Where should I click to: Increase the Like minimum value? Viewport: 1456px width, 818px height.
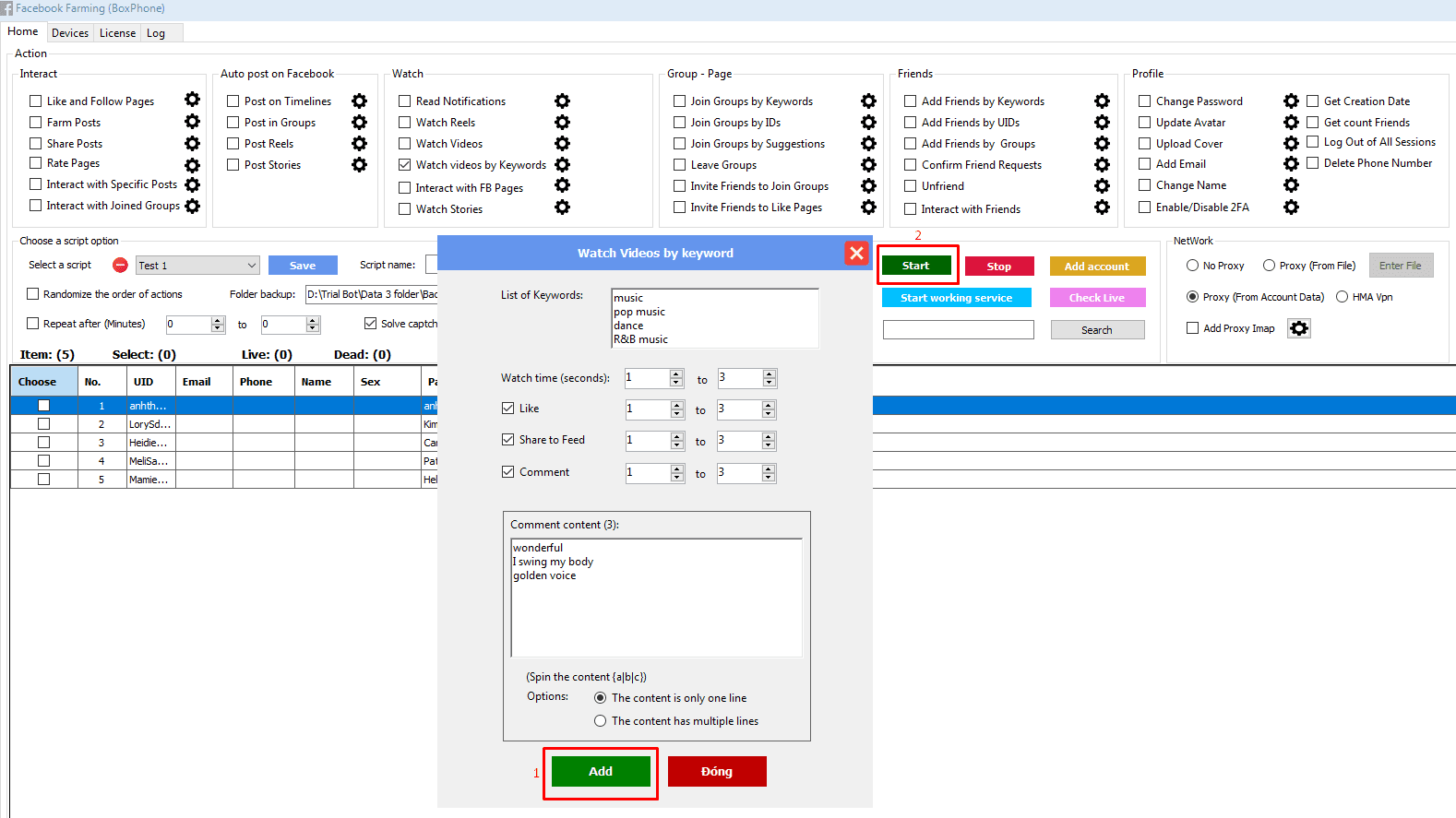(676, 405)
